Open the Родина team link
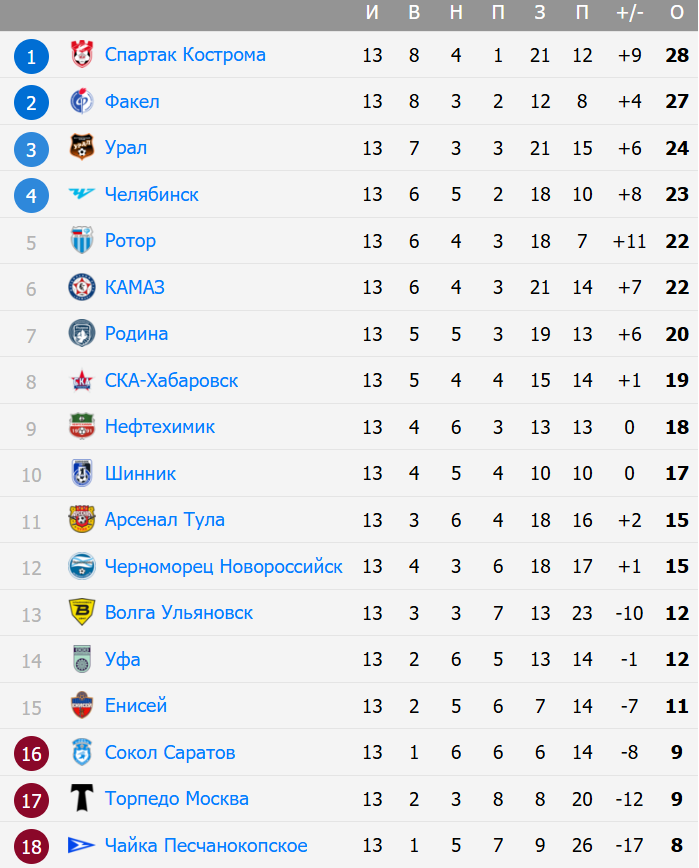This screenshot has height=868, width=699. pyautogui.click(x=136, y=334)
